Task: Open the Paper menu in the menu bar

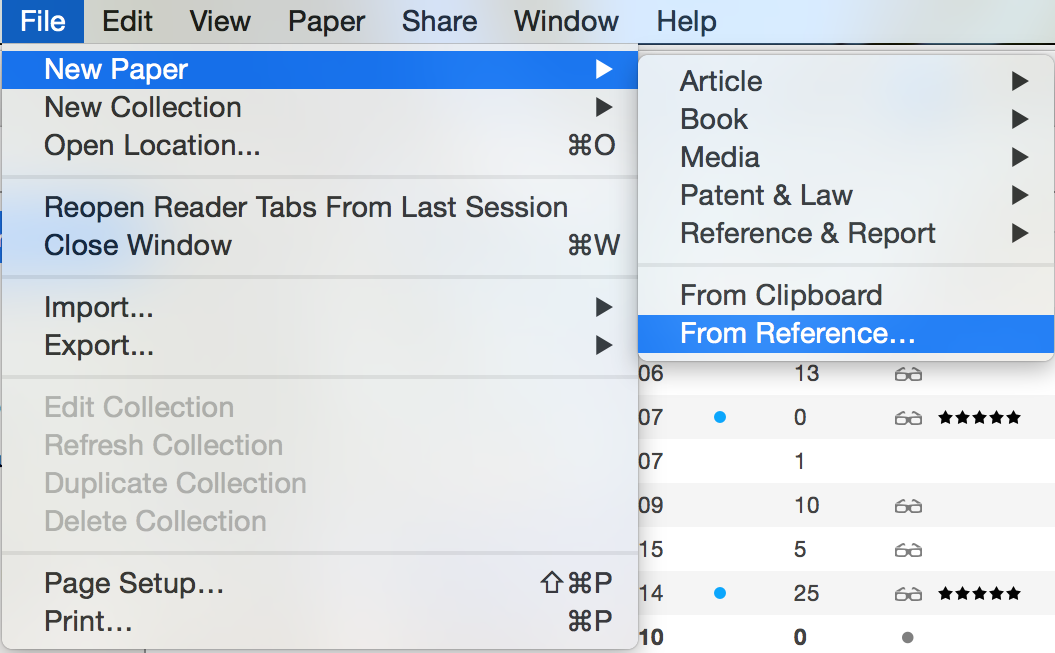Action: click(x=326, y=22)
